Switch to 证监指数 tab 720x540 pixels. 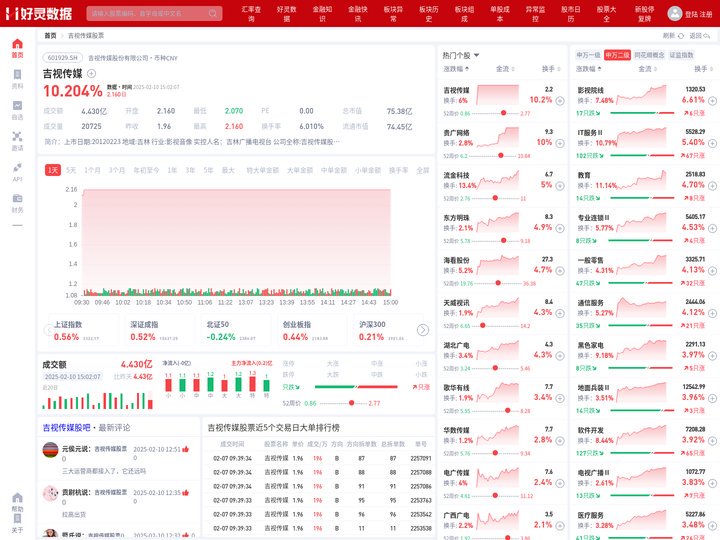(681, 55)
